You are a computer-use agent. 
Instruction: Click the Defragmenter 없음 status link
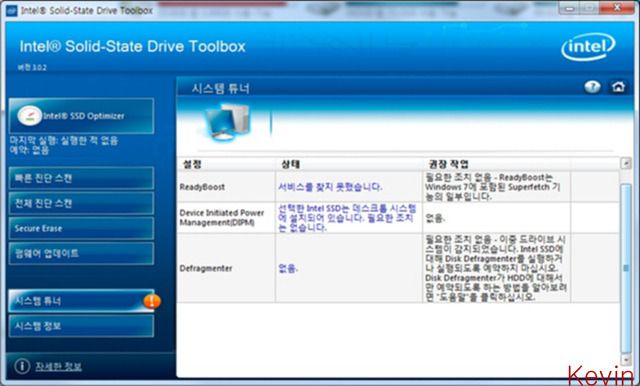[x=288, y=268]
